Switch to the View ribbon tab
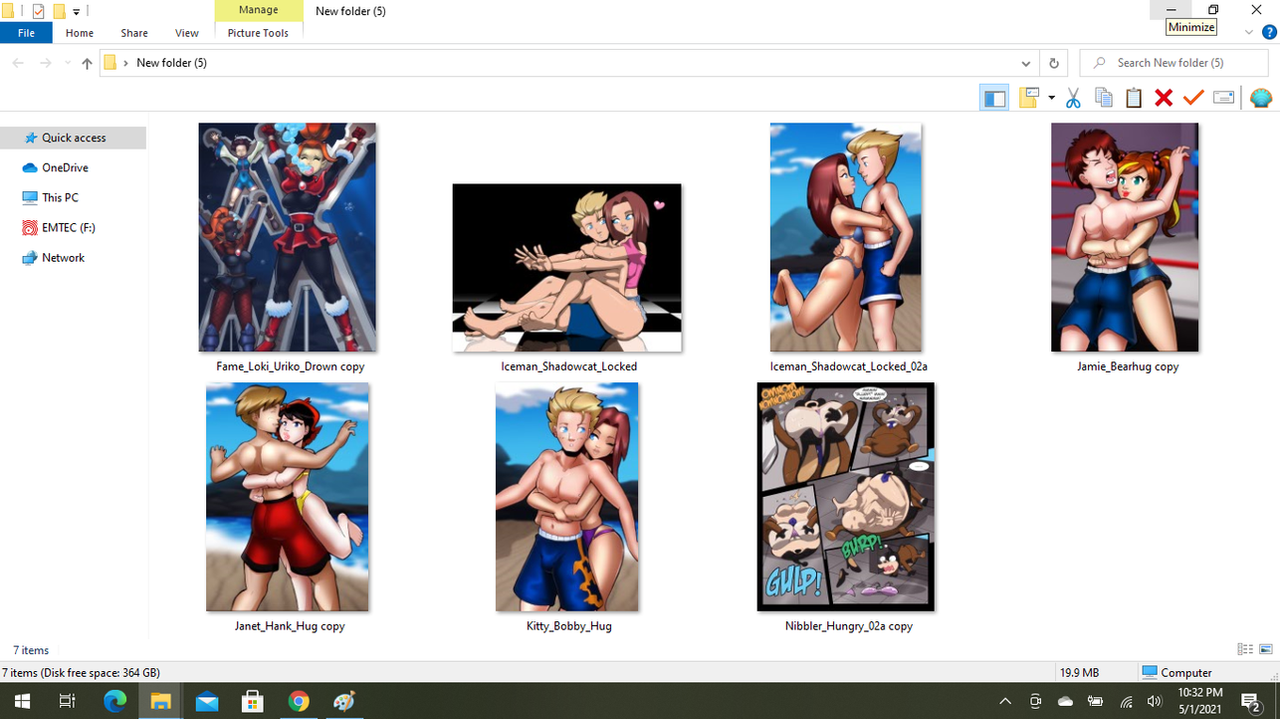The height and width of the screenshot is (719, 1280). coord(187,33)
